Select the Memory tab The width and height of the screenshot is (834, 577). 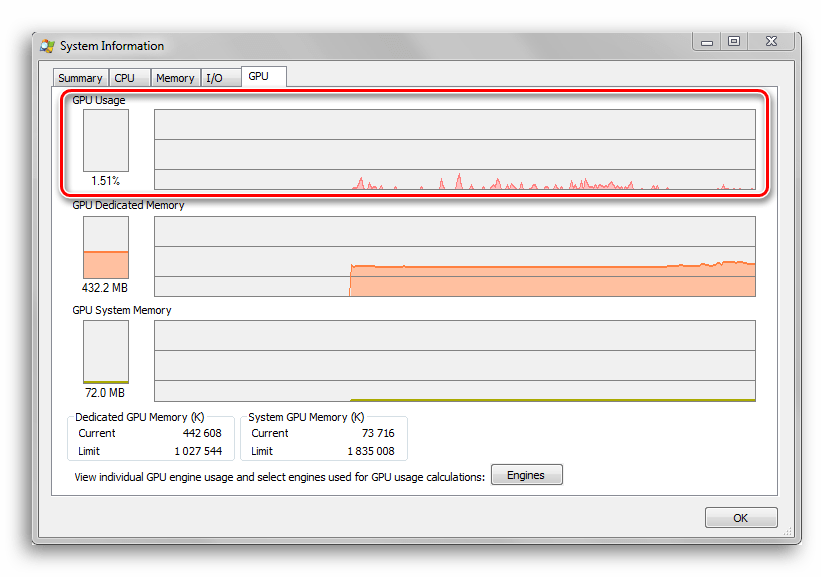(176, 78)
